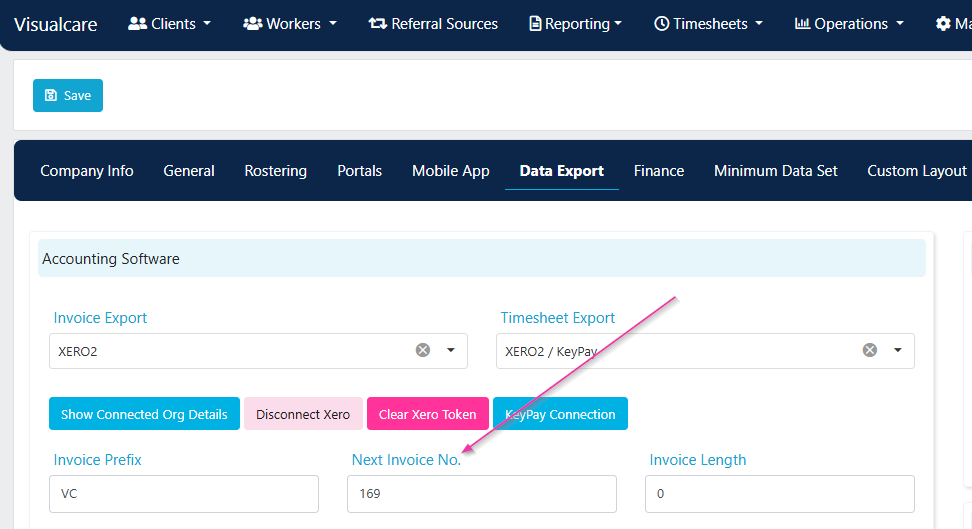This screenshot has height=529, width=972.
Task: Open the Clients menu
Action: 169,24
